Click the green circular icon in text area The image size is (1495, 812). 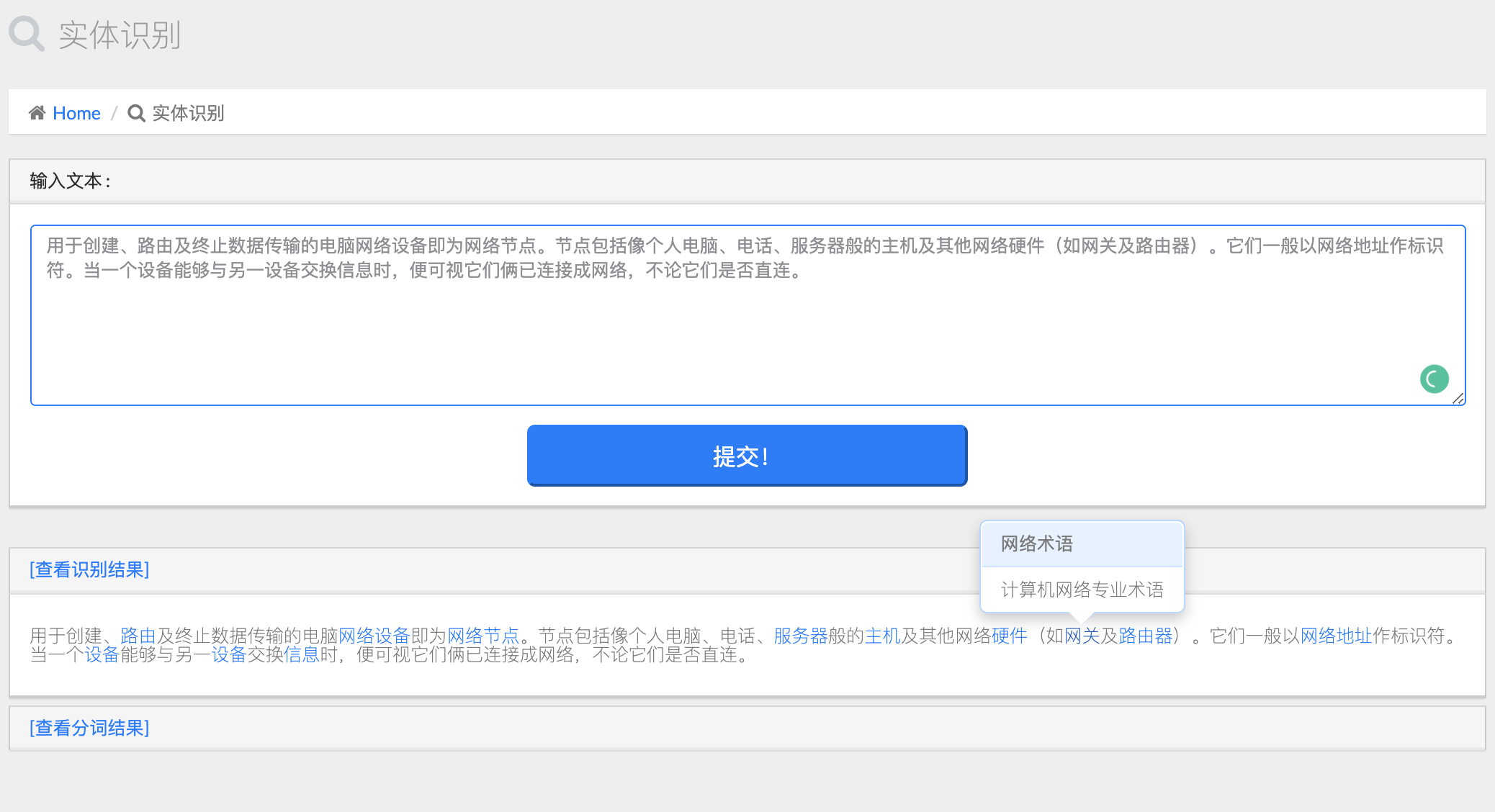[x=1433, y=379]
